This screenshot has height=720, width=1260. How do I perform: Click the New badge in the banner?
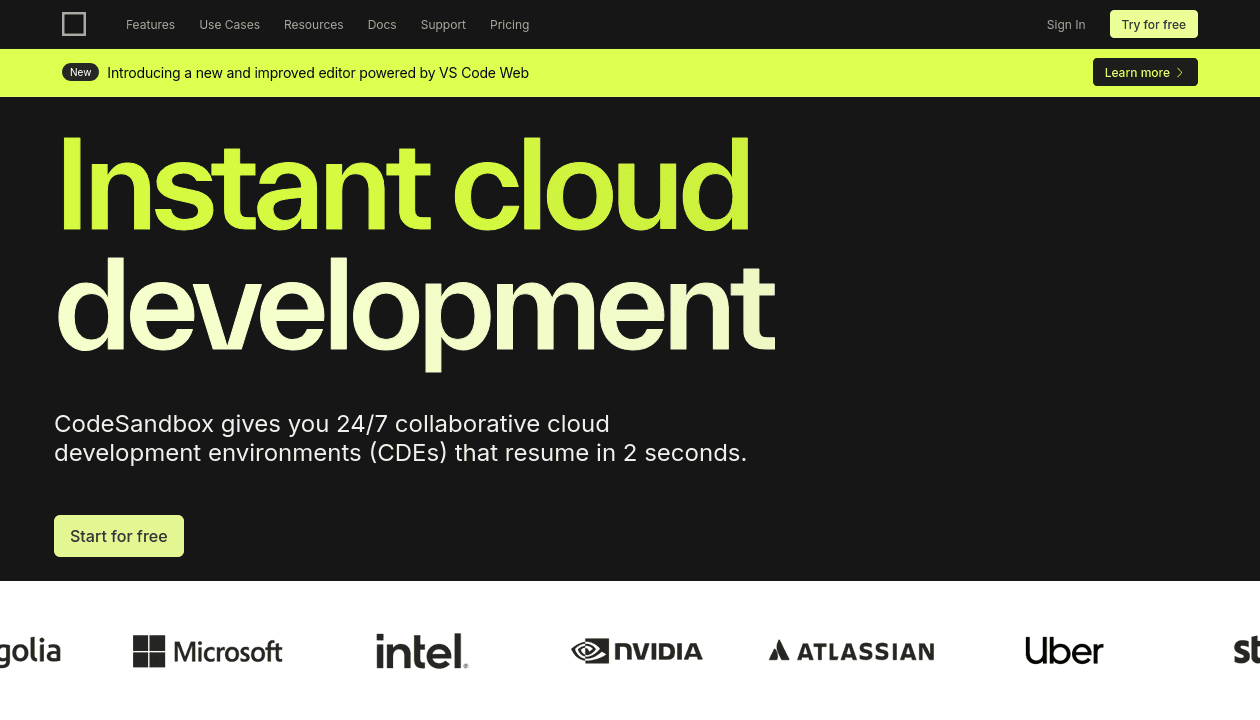(x=80, y=72)
